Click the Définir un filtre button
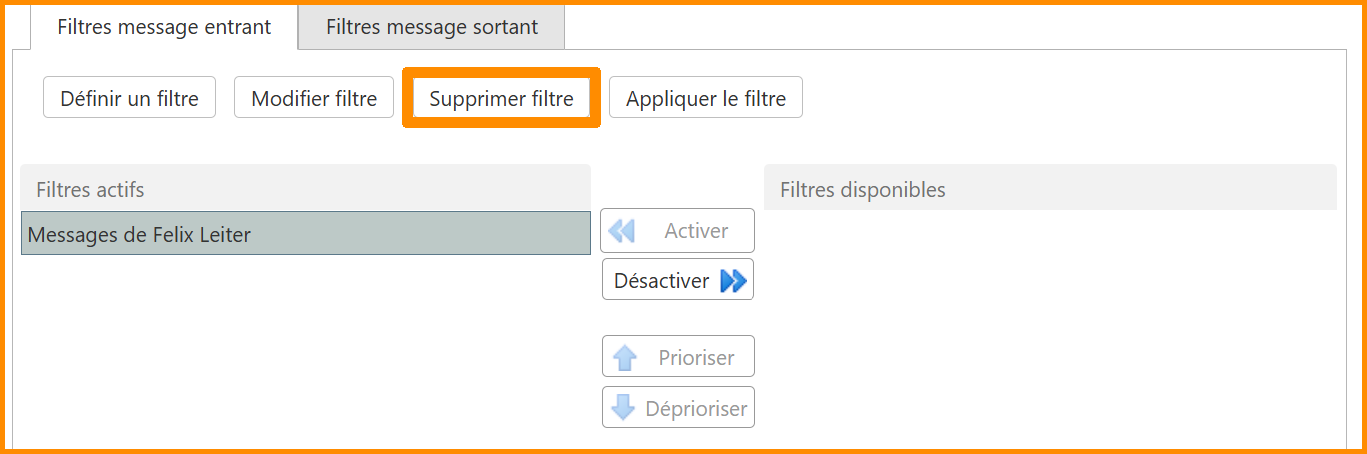The width and height of the screenshot is (1367, 454). coord(130,98)
